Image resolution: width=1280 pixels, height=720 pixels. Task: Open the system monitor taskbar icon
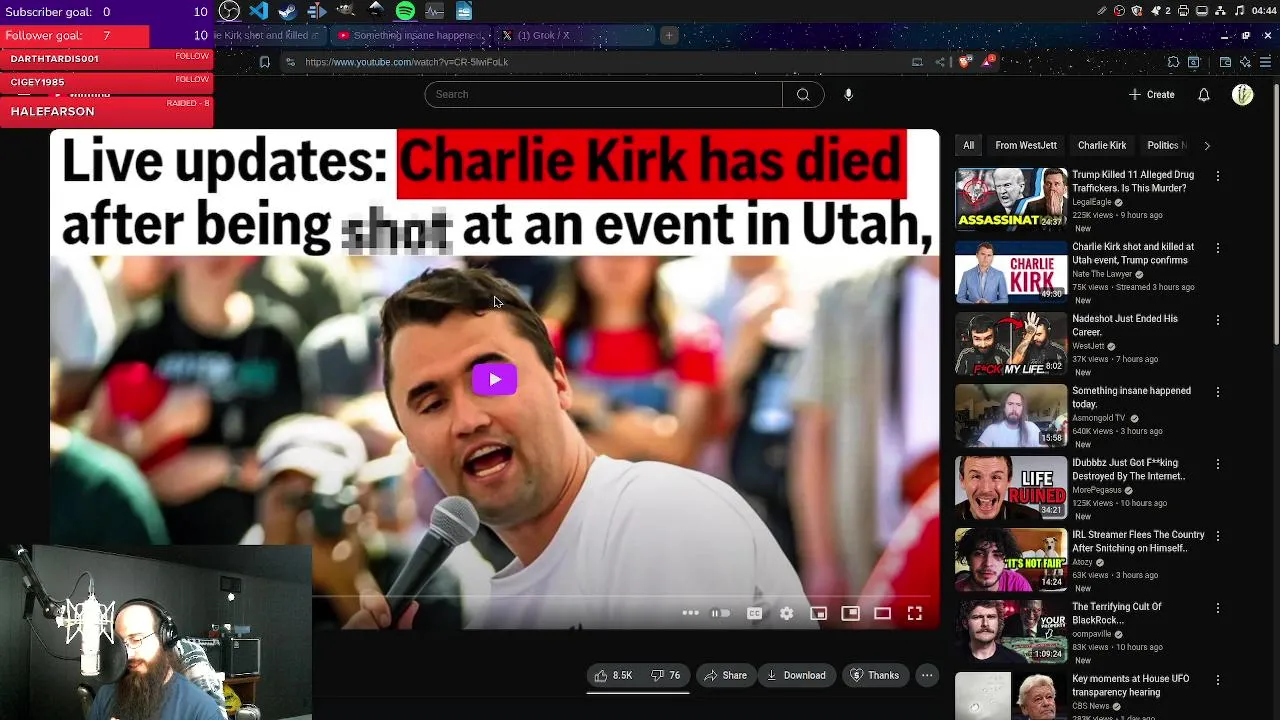[434, 11]
